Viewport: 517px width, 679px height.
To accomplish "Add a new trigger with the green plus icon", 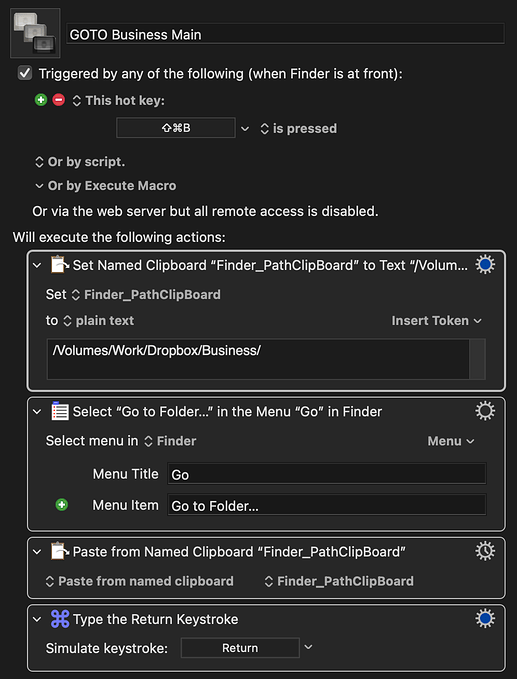I will [x=41, y=100].
